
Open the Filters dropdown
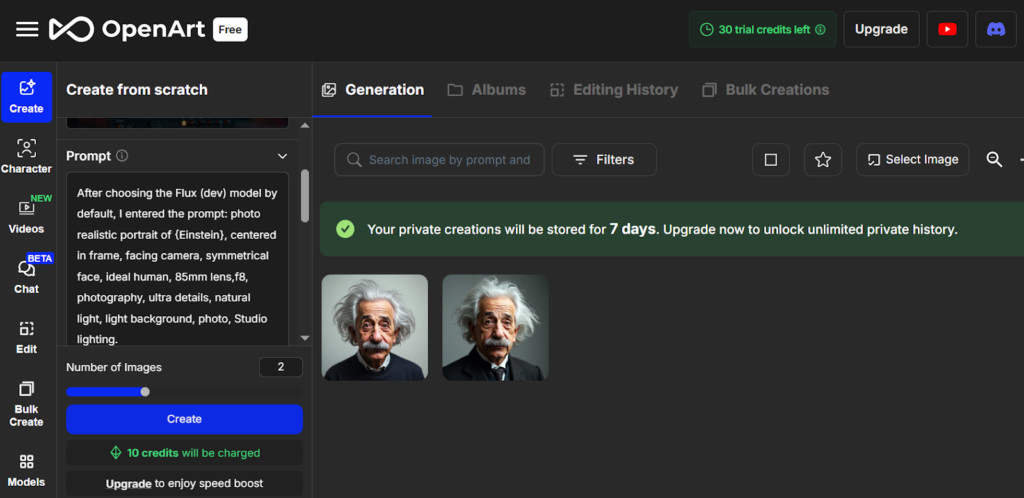(604, 160)
